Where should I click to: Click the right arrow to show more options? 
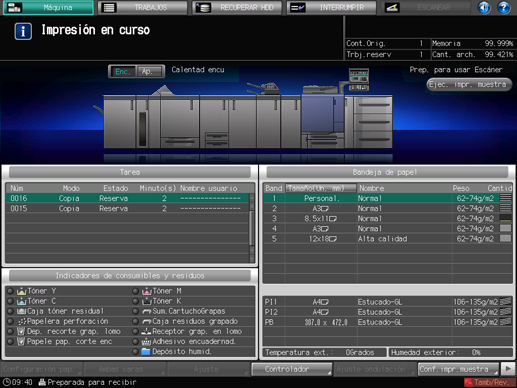pos(508,369)
